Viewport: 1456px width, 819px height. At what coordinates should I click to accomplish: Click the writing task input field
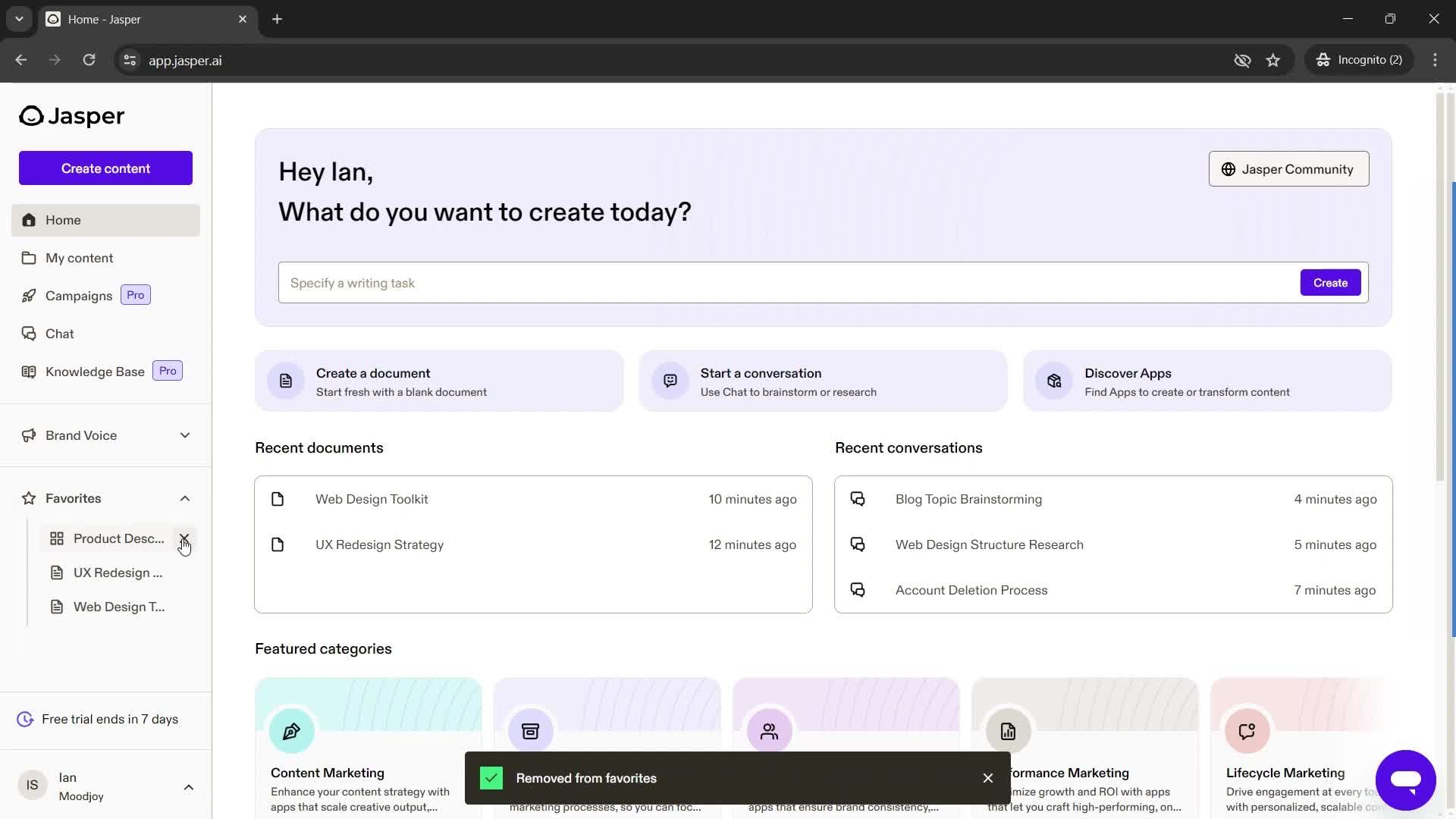(787, 283)
